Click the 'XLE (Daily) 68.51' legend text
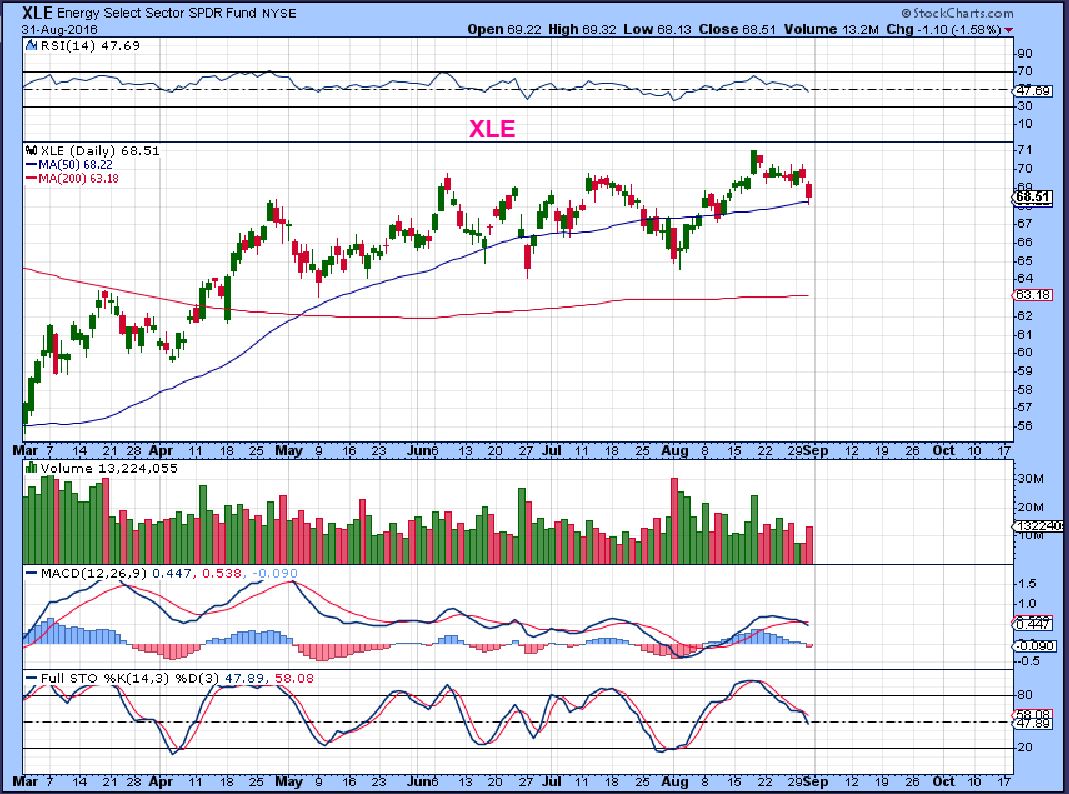 [x=100, y=151]
